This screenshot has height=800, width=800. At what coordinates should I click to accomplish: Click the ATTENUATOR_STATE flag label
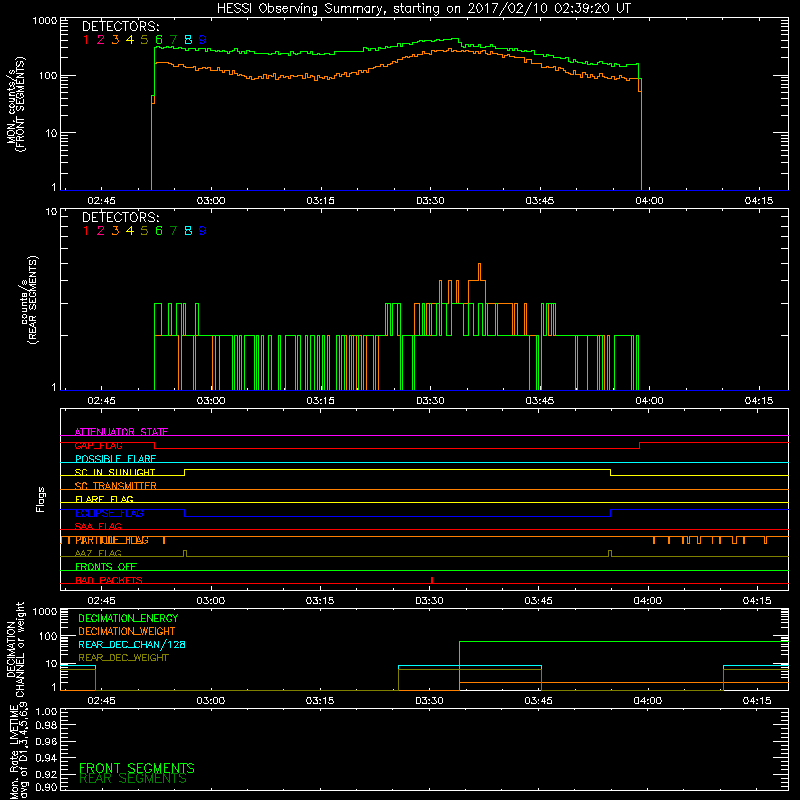pyautogui.click(x=121, y=432)
